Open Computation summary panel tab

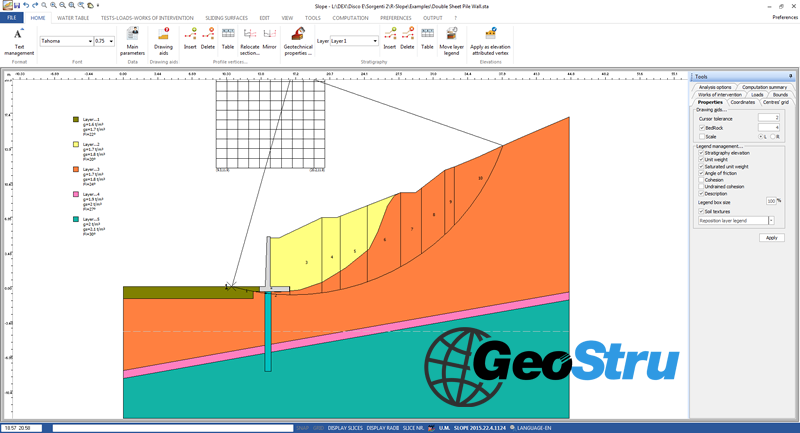click(x=764, y=87)
